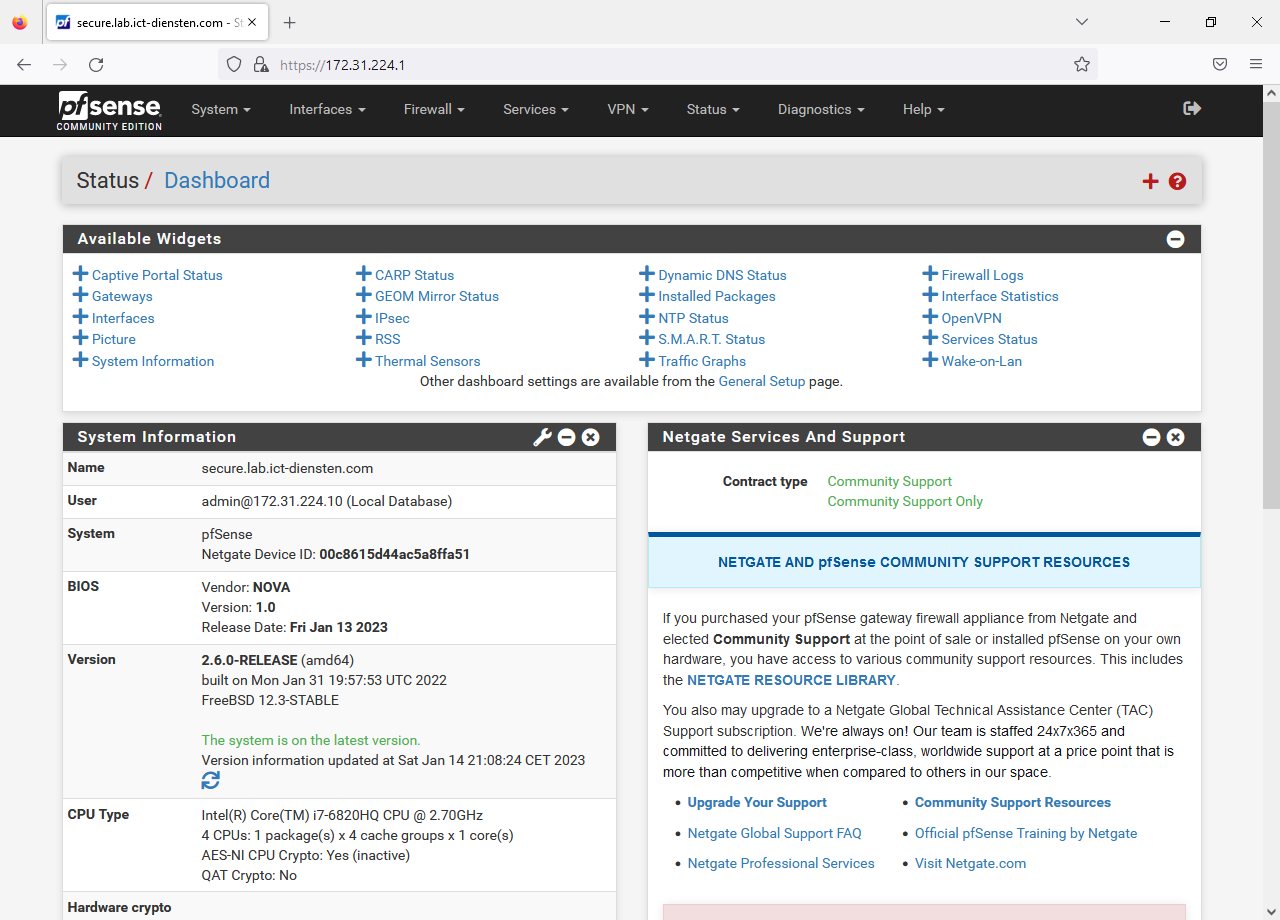Add the Thermal Sensors widget

tap(418, 361)
